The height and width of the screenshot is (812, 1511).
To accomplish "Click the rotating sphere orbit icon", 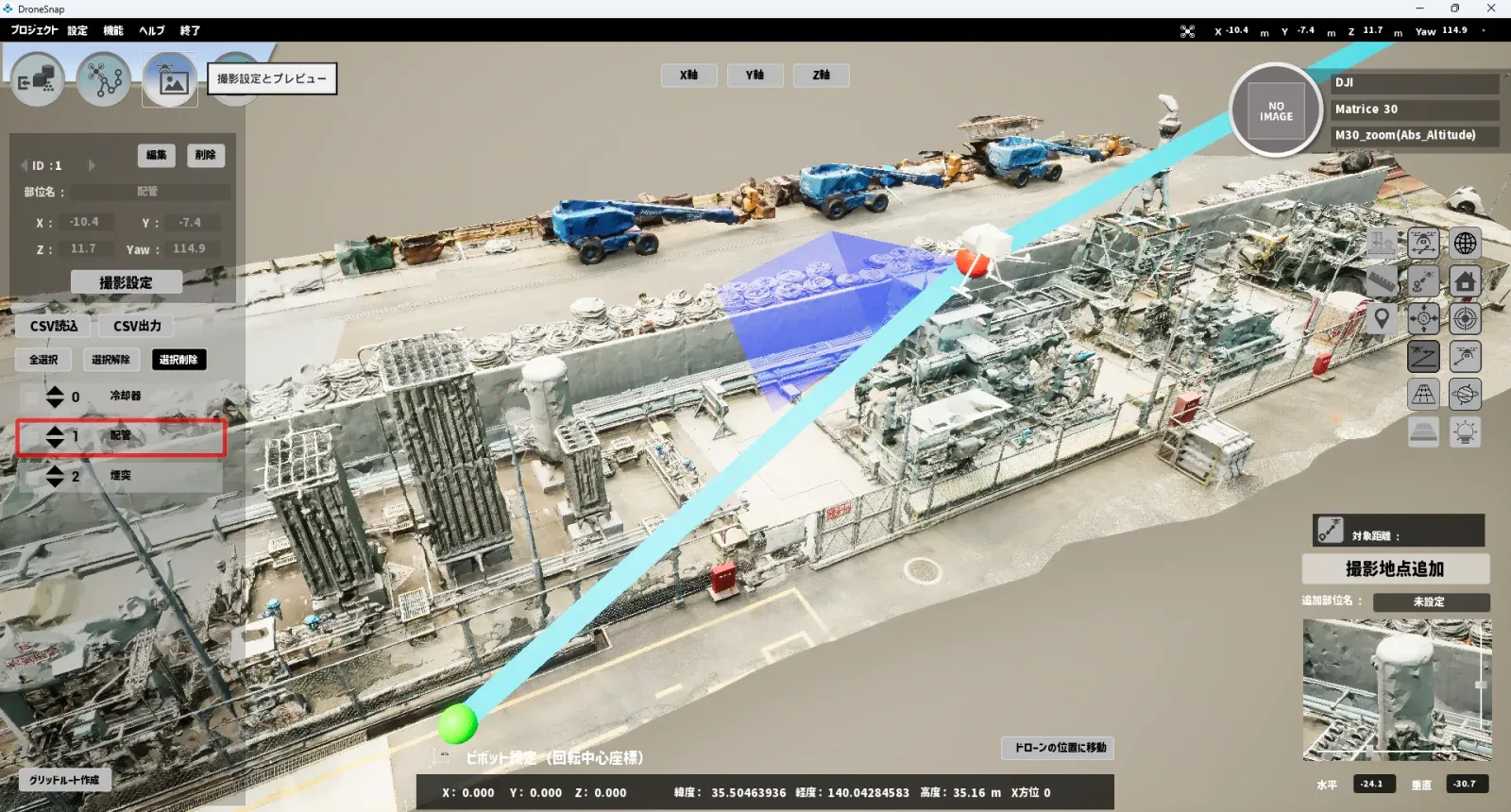I will pyautogui.click(x=1465, y=395).
